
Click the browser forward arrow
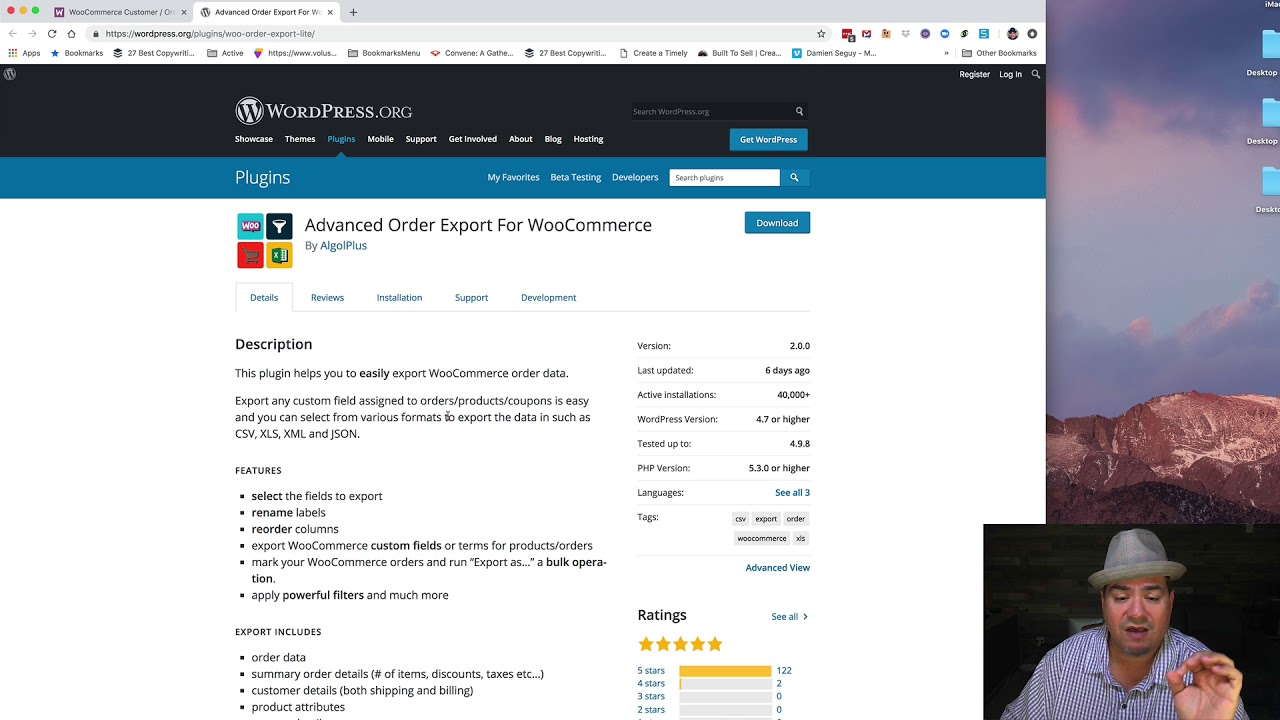[32, 33]
